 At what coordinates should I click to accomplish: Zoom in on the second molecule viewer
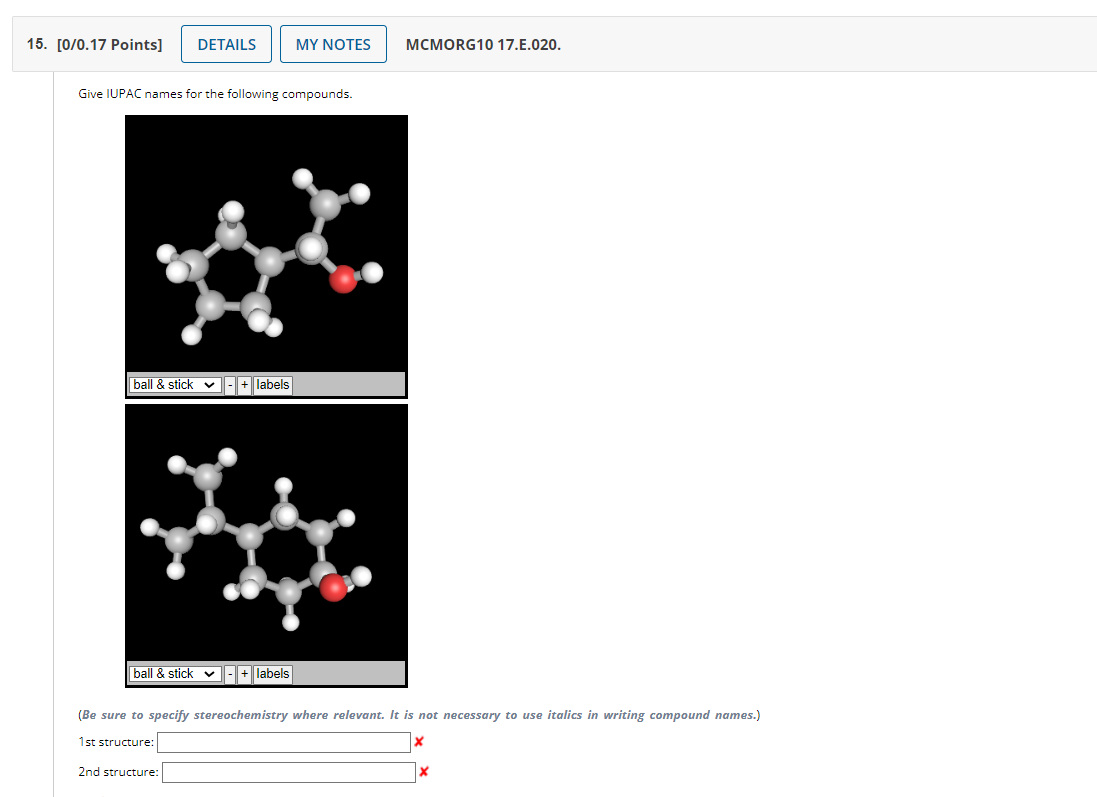(244, 673)
